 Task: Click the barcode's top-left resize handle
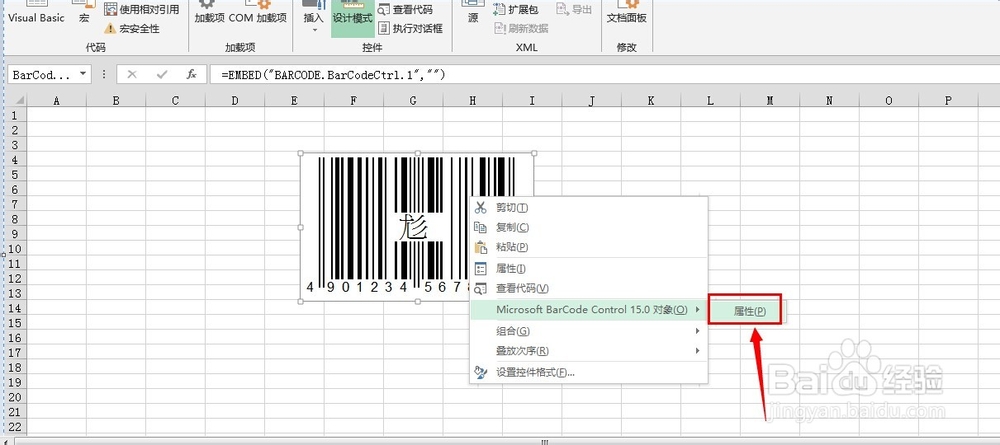(x=300, y=153)
